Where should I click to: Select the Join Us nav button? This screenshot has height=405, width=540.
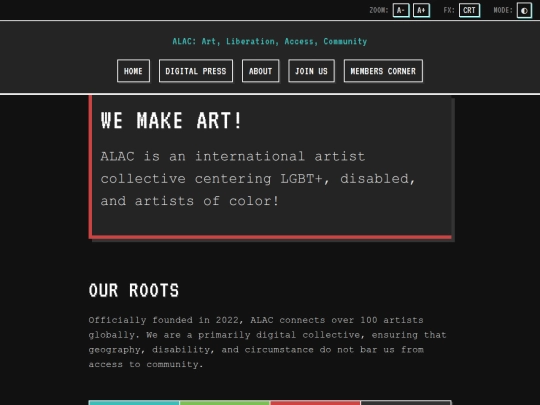click(311, 71)
